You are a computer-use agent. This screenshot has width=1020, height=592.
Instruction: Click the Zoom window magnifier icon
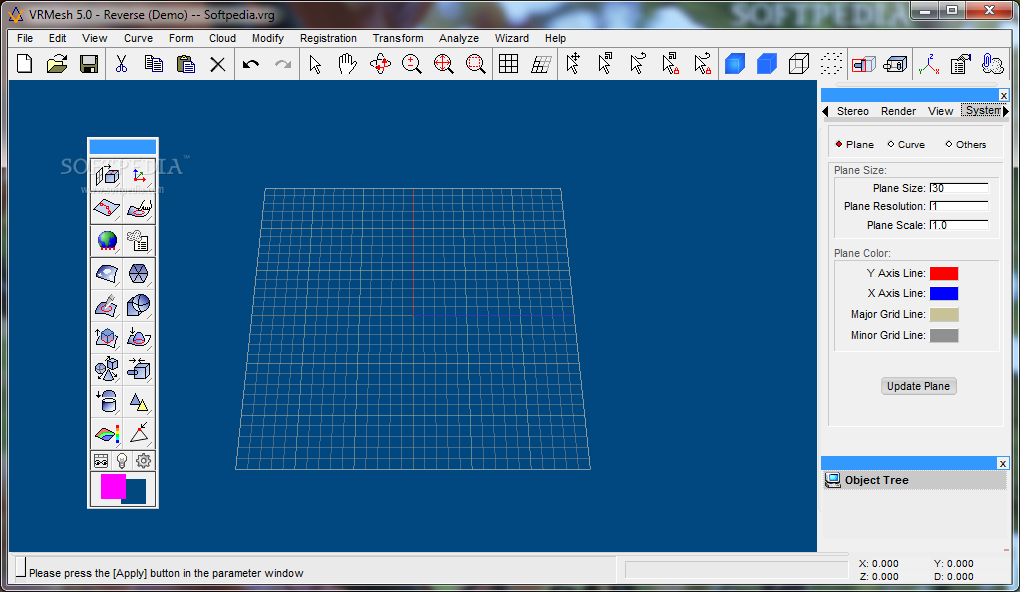point(476,64)
